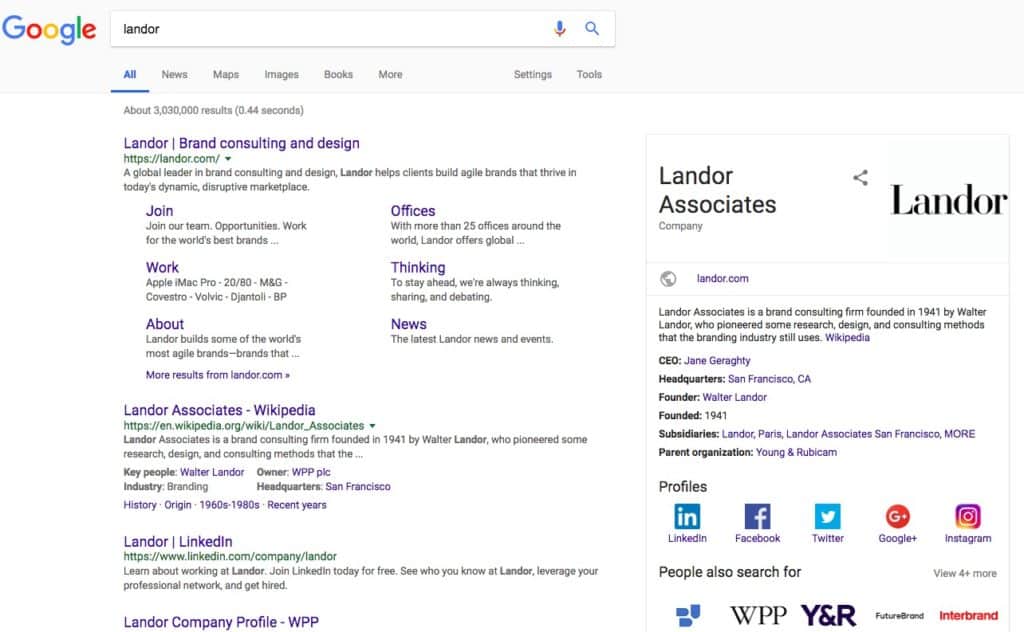Screen dimensions: 1024x632
Task: Select the Interbrand logo thumbnail
Action: (x=968, y=616)
